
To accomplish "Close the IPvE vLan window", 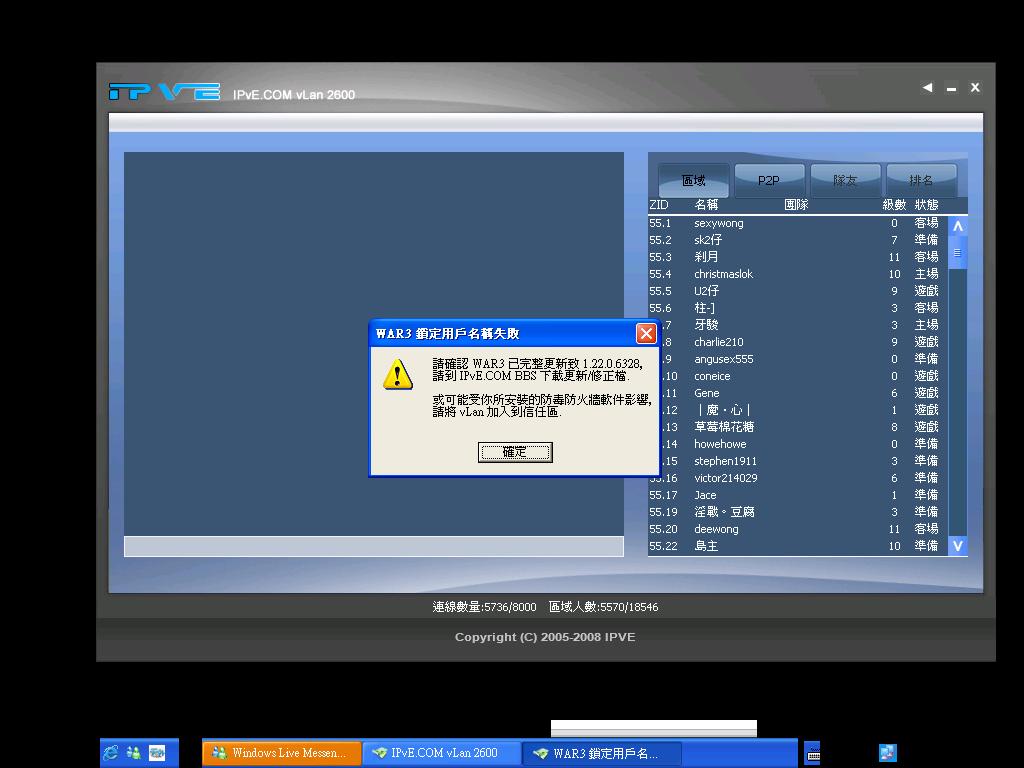I will [975, 88].
